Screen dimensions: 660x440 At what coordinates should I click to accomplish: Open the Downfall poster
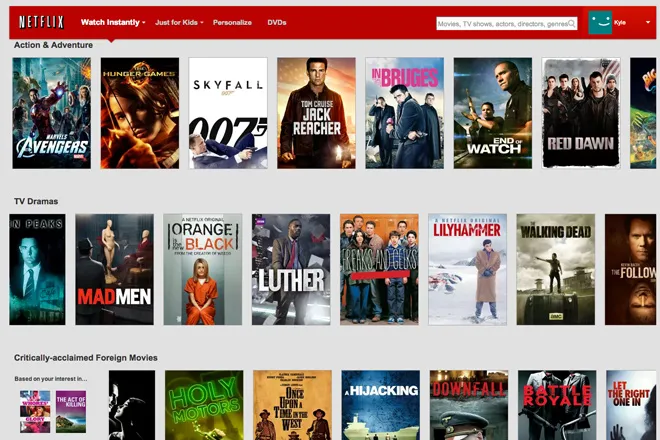[x=469, y=405]
